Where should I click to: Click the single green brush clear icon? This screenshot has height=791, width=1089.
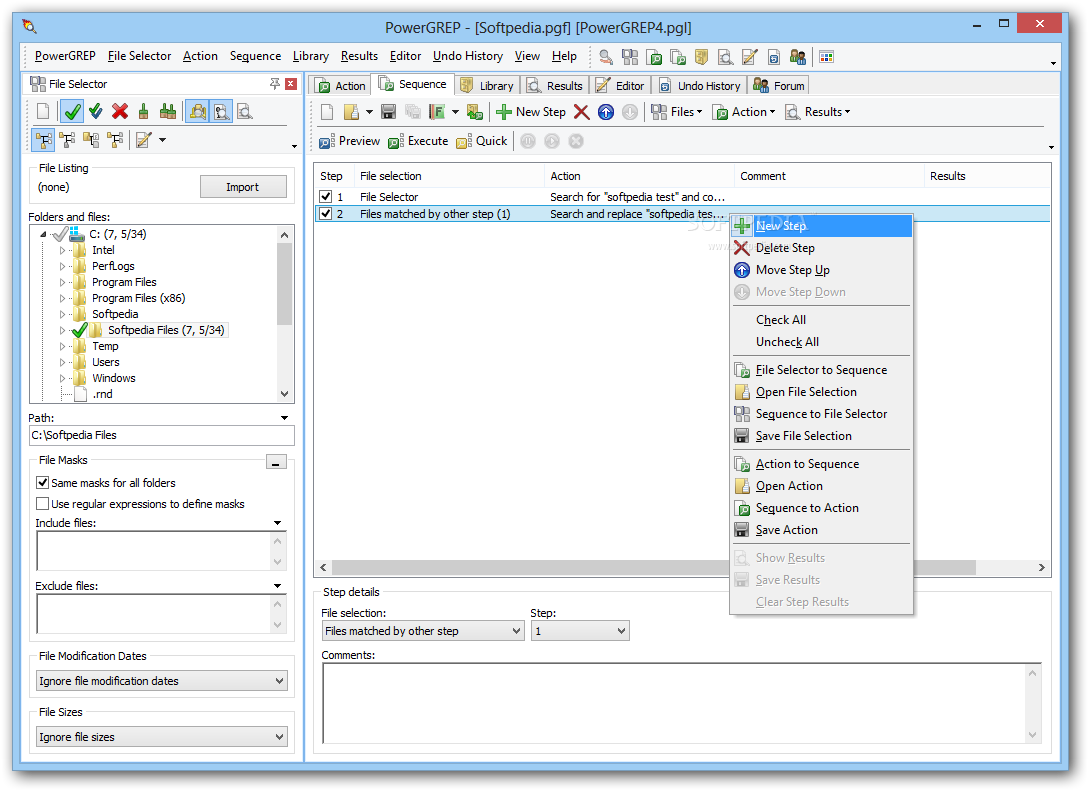coord(144,111)
